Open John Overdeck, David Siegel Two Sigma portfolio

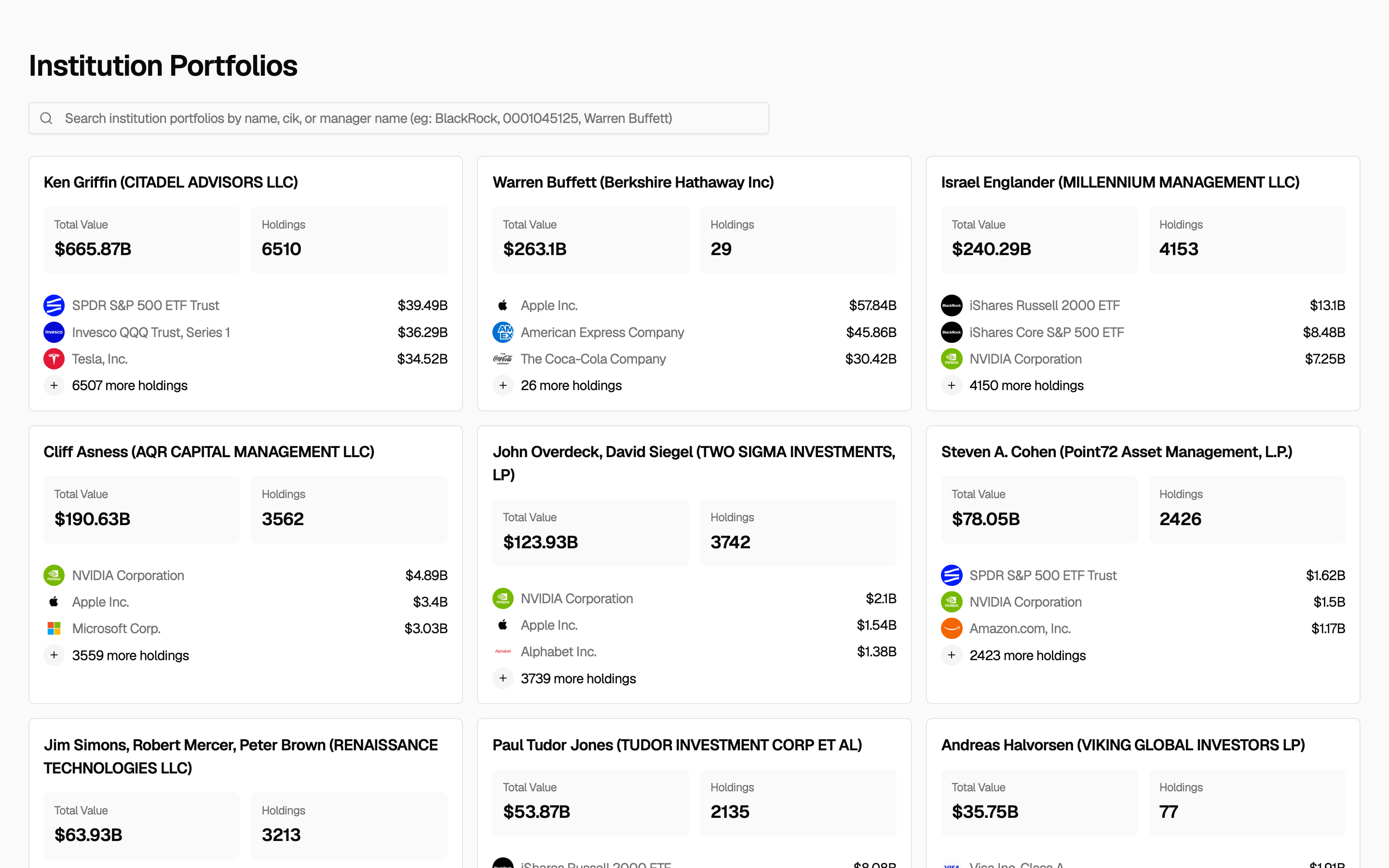[694, 464]
